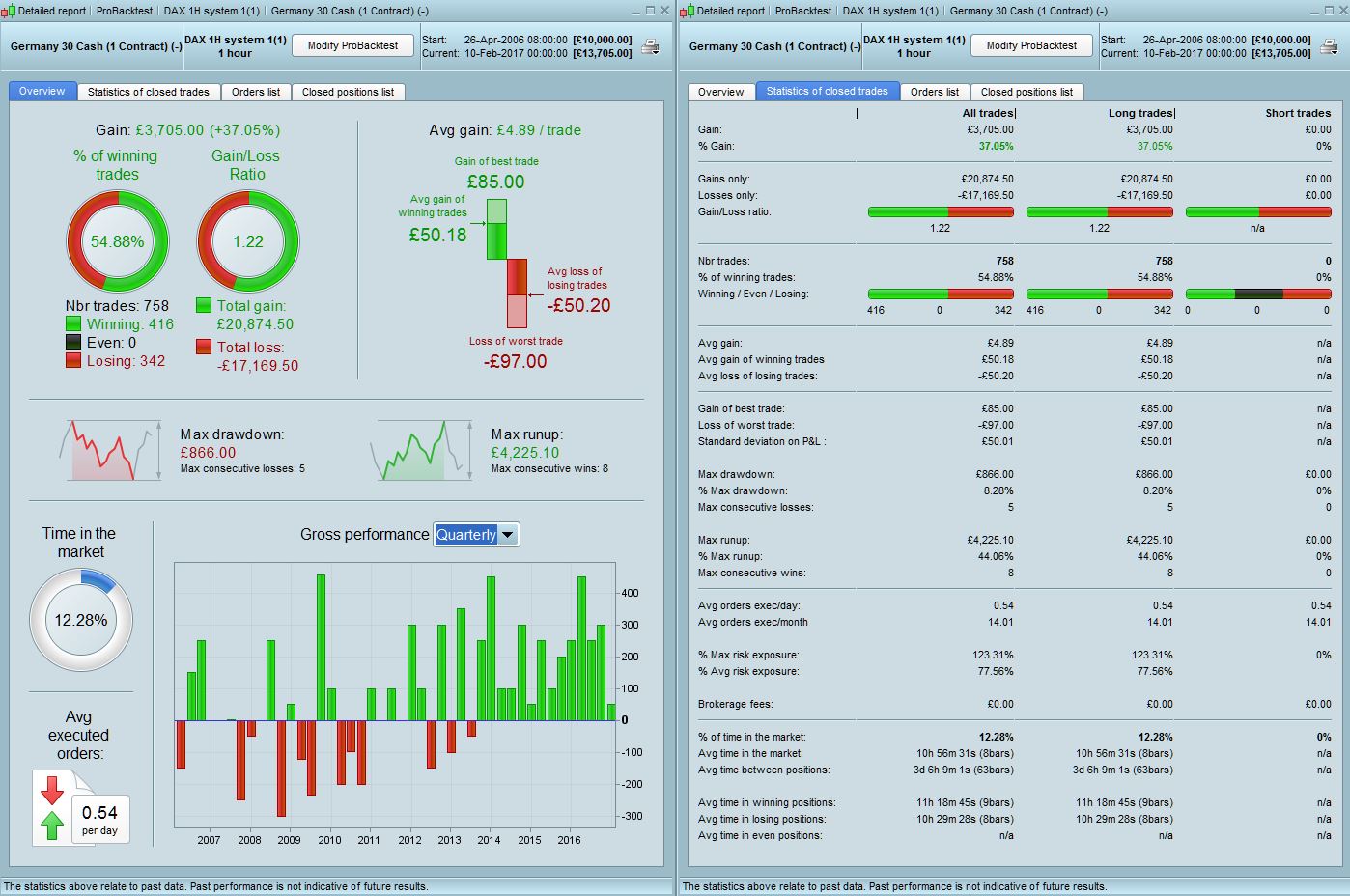Click the max drawdown chart thumbnail
This screenshot has width=1350, height=896.
tap(110, 450)
